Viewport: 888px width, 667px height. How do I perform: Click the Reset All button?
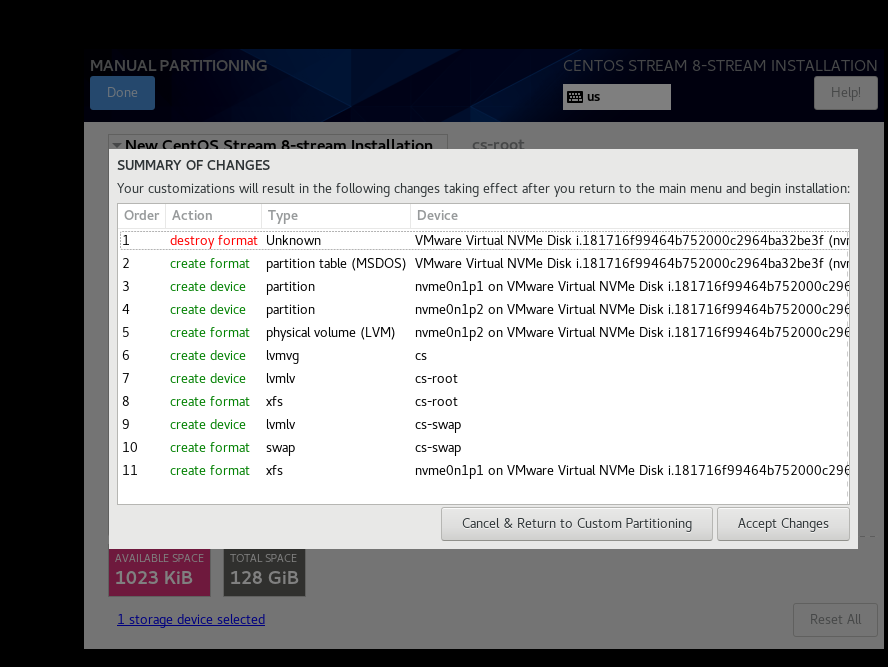point(835,619)
